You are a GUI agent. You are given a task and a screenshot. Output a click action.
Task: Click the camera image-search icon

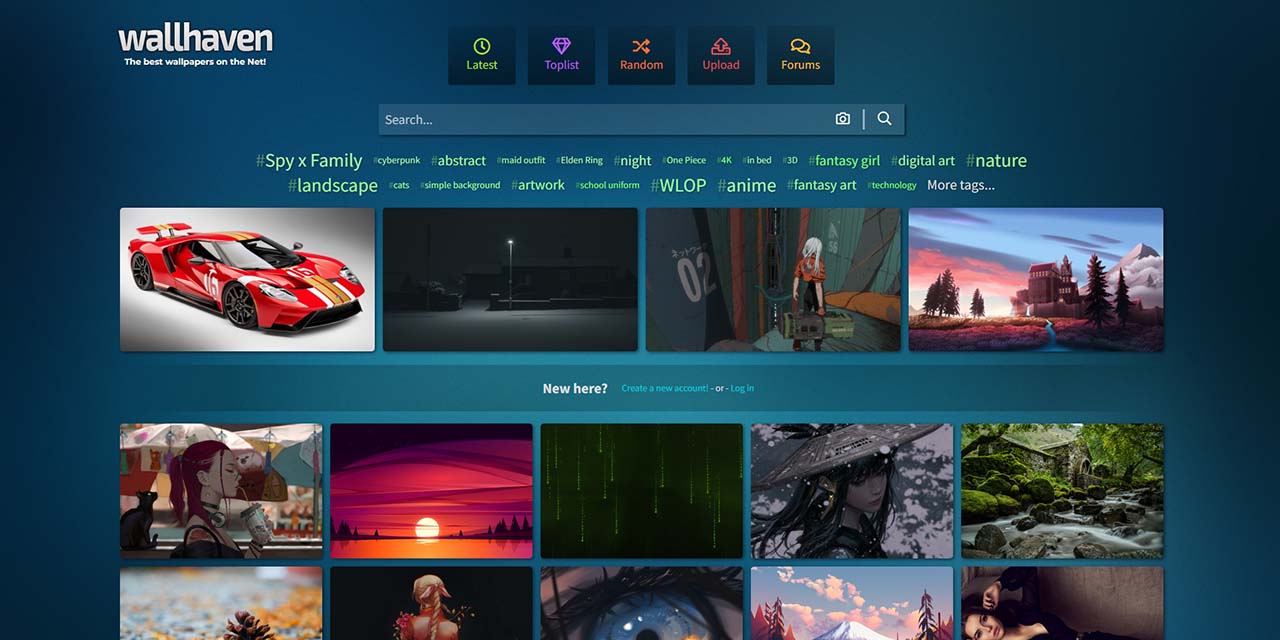842,119
